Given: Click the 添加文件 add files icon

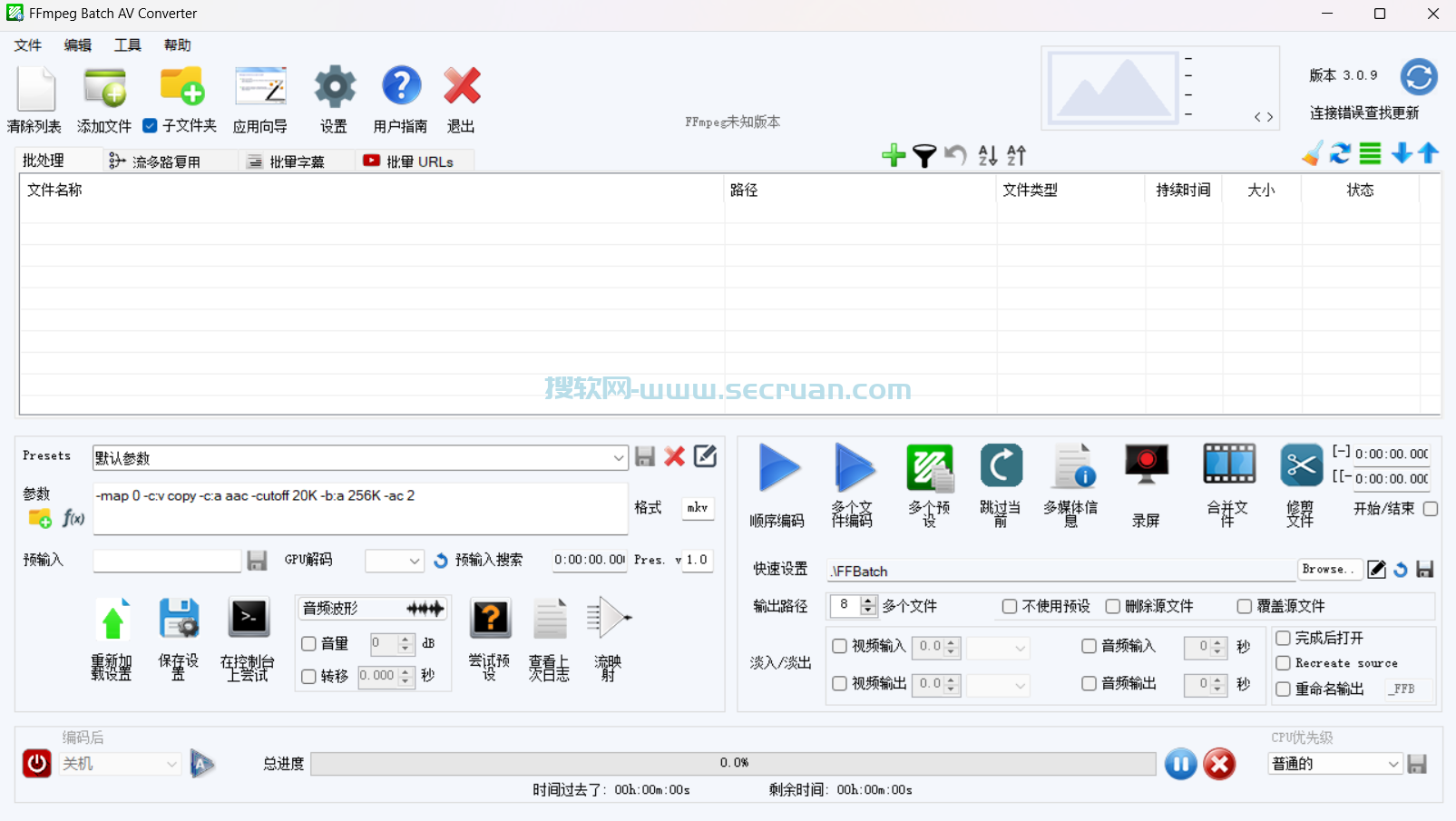Looking at the screenshot, I should (104, 88).
